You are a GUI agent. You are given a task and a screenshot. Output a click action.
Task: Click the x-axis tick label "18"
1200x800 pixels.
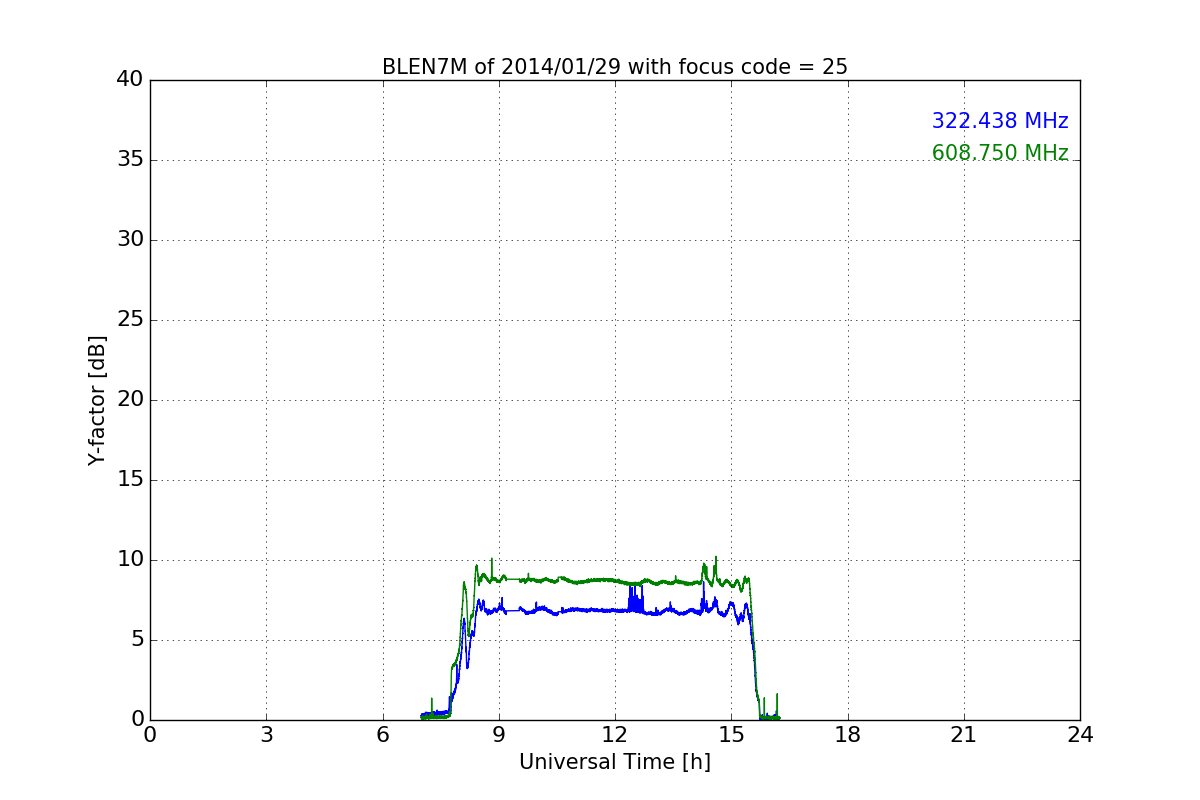(x=848, y=735)
